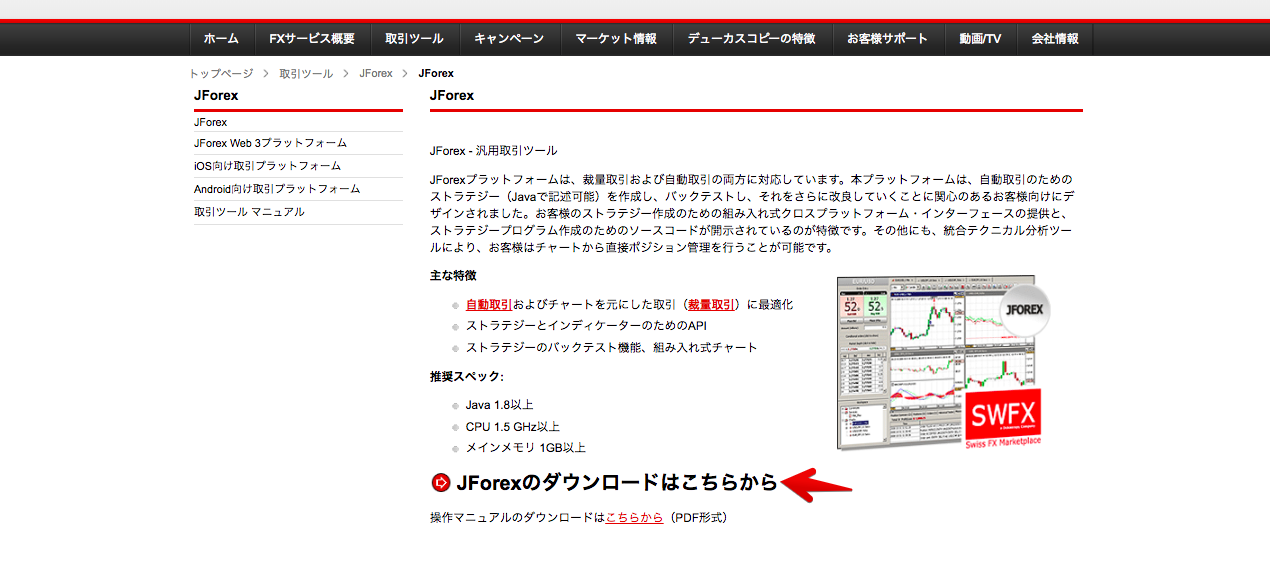
Task: Open JForex Web 3プラットフォーム in the sidebar
Action: click(270, 143)
